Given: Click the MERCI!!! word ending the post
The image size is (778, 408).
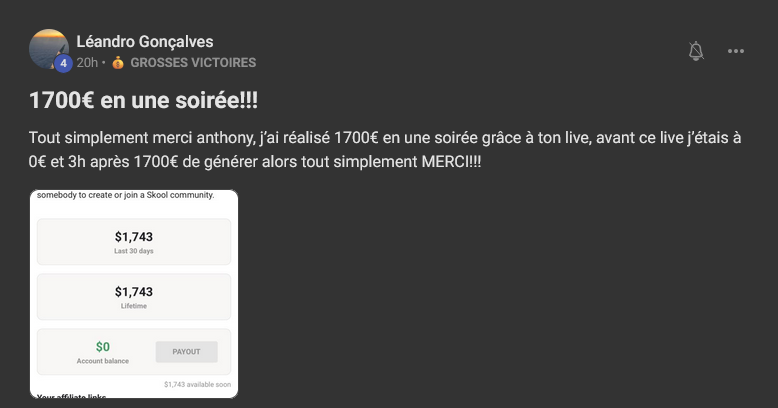Looking at the screenshot, I should [451, 162].
